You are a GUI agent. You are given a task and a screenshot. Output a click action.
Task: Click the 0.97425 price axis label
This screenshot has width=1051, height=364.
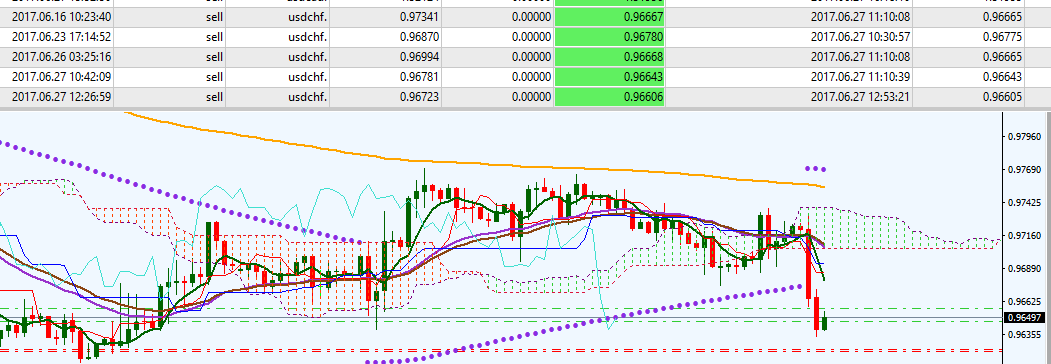click(x=1025, y=203)
